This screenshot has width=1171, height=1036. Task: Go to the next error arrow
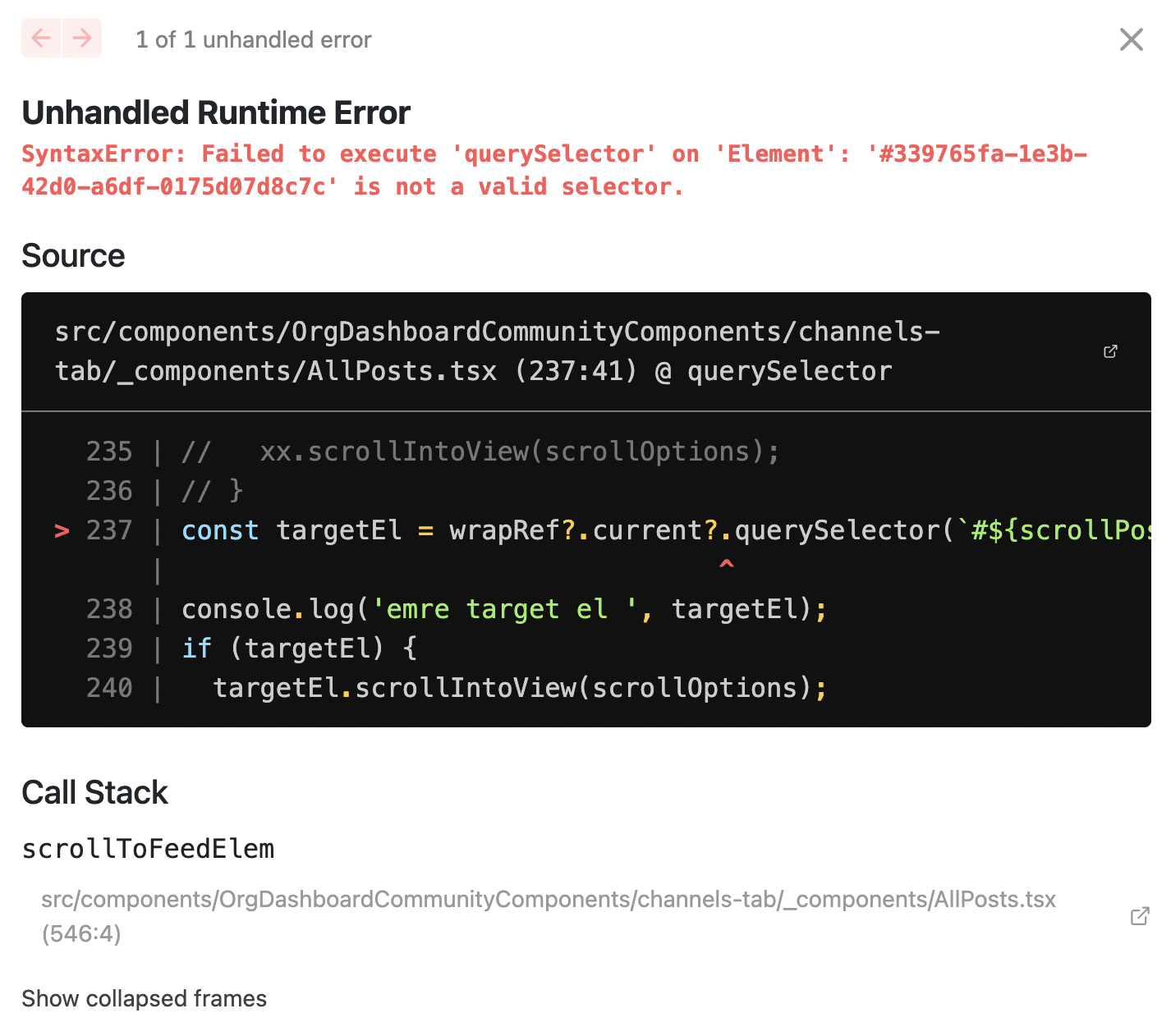pyautogui.click(x=82, y=38)
